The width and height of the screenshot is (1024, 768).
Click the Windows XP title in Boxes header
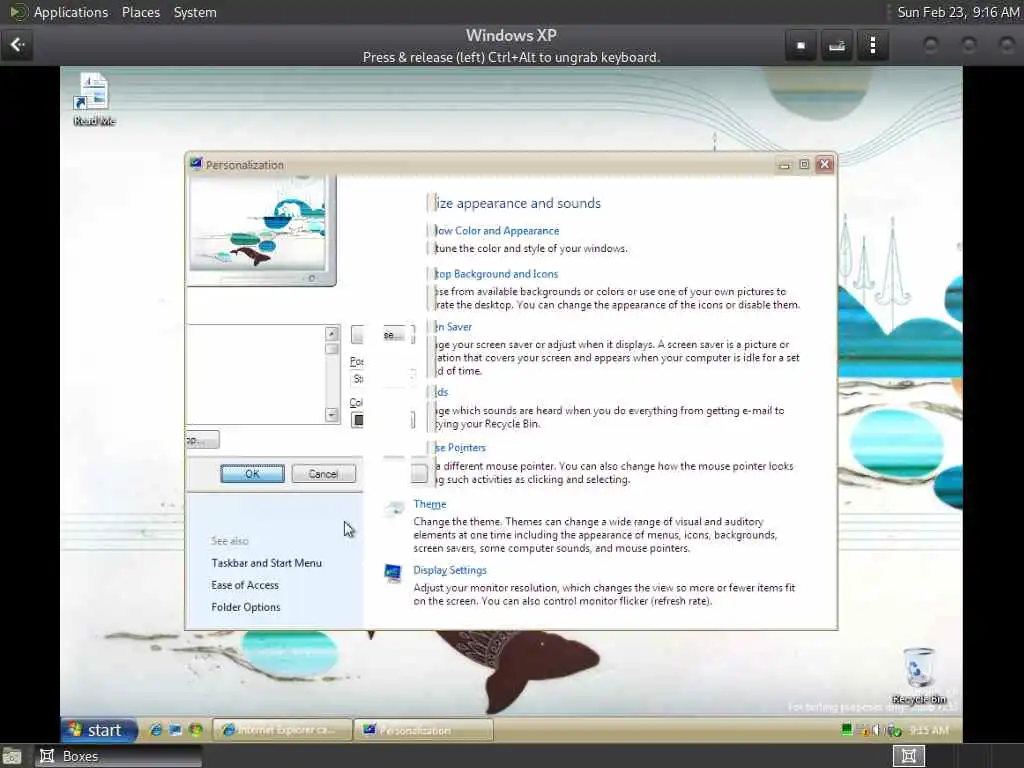tap(511, 35)
